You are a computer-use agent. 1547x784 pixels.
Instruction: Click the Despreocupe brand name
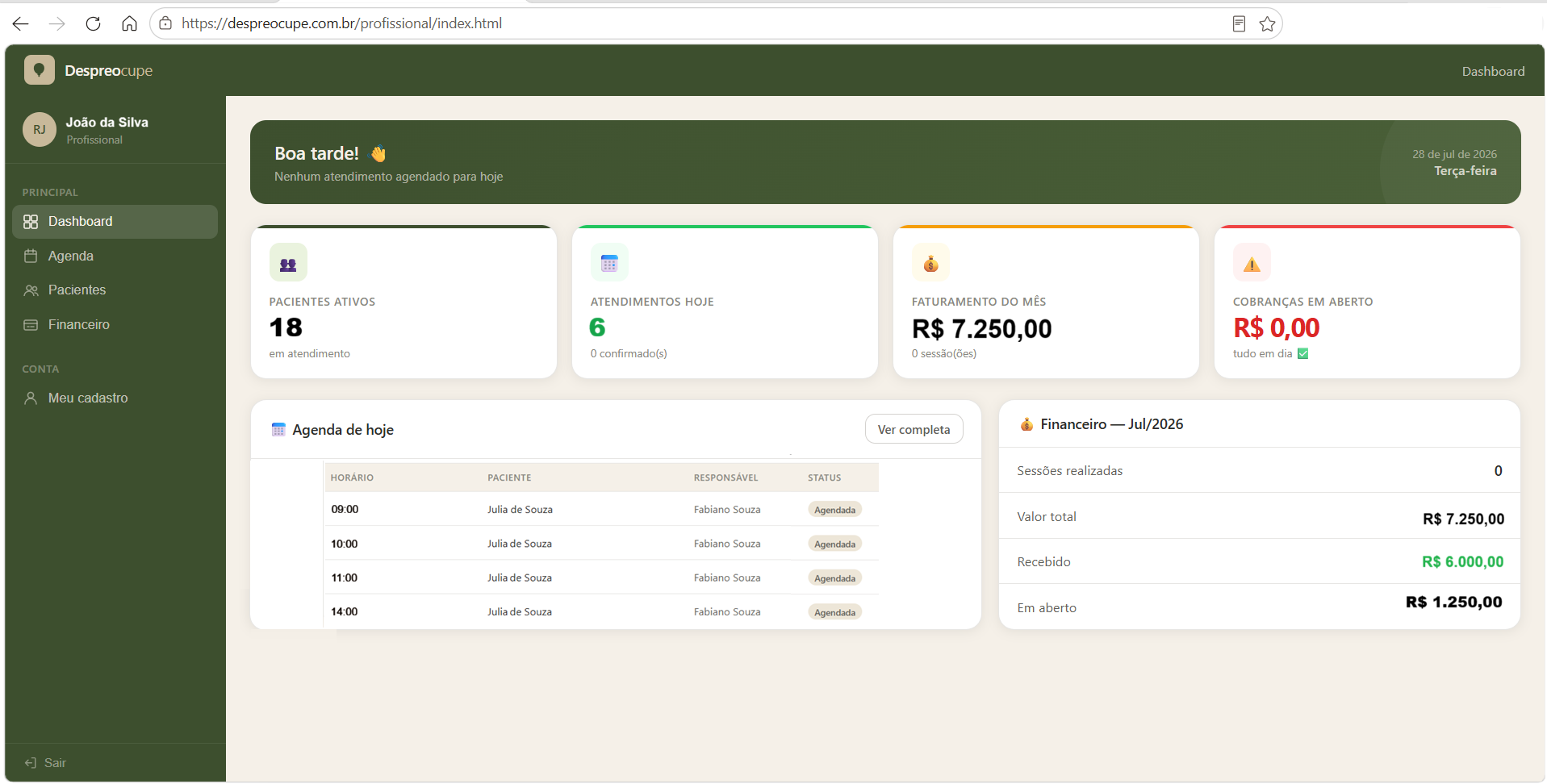point(109,71)
